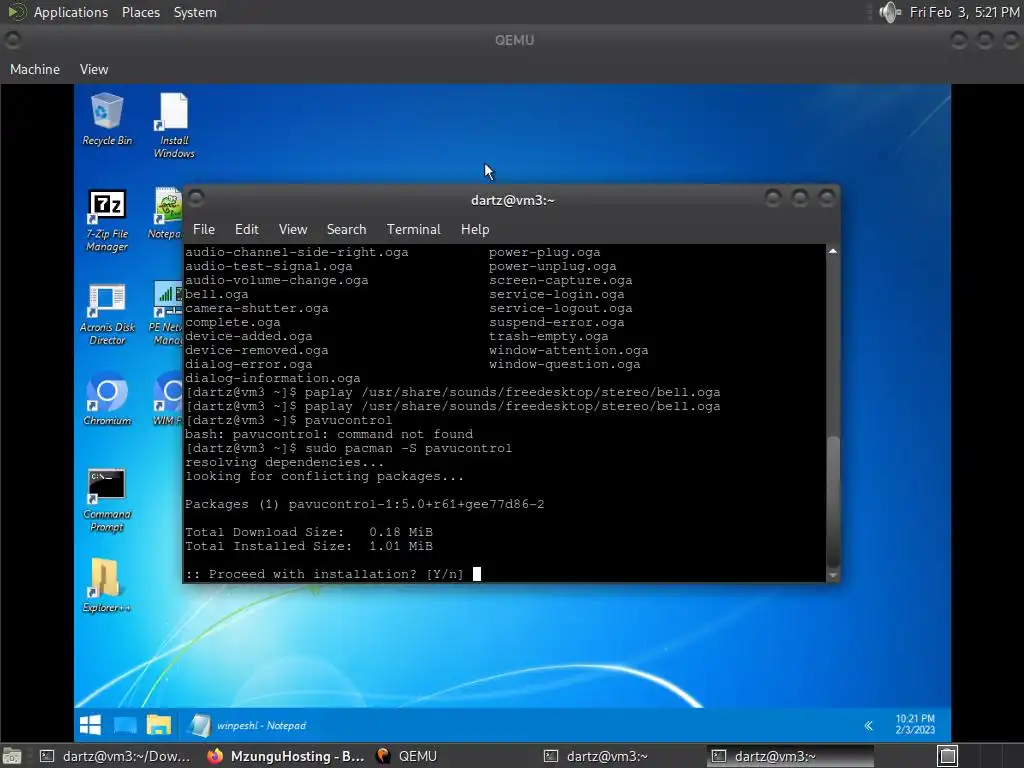Click the terminal window menu button at left of title
The width and height of the screenshot is (1024, 768).
pos(196,198)
